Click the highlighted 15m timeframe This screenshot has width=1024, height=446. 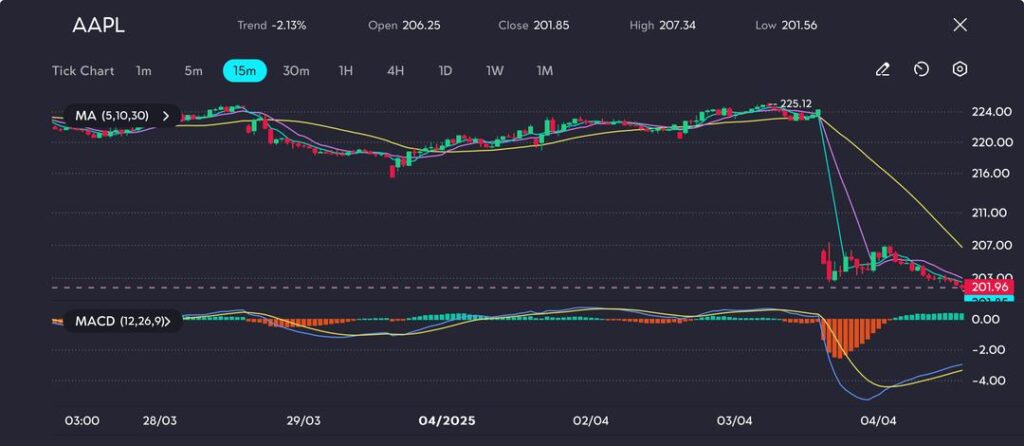244,71
